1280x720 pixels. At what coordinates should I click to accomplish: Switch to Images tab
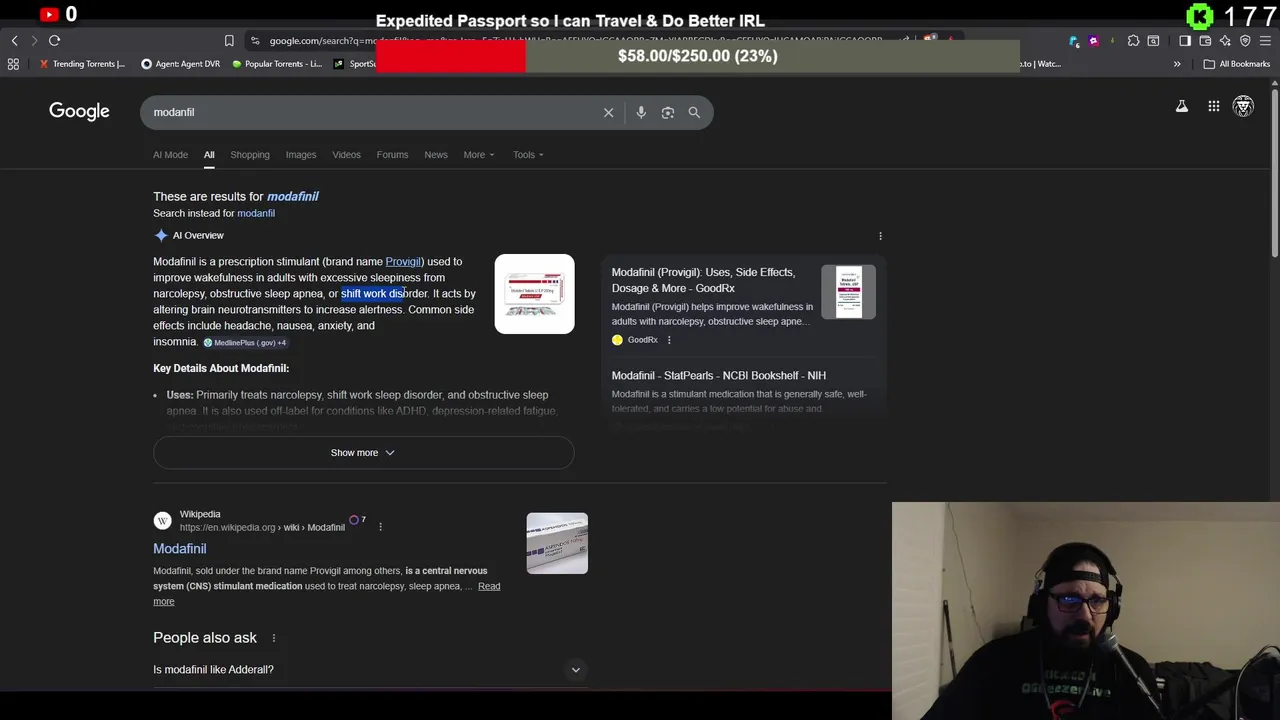[x=301, y=155]
